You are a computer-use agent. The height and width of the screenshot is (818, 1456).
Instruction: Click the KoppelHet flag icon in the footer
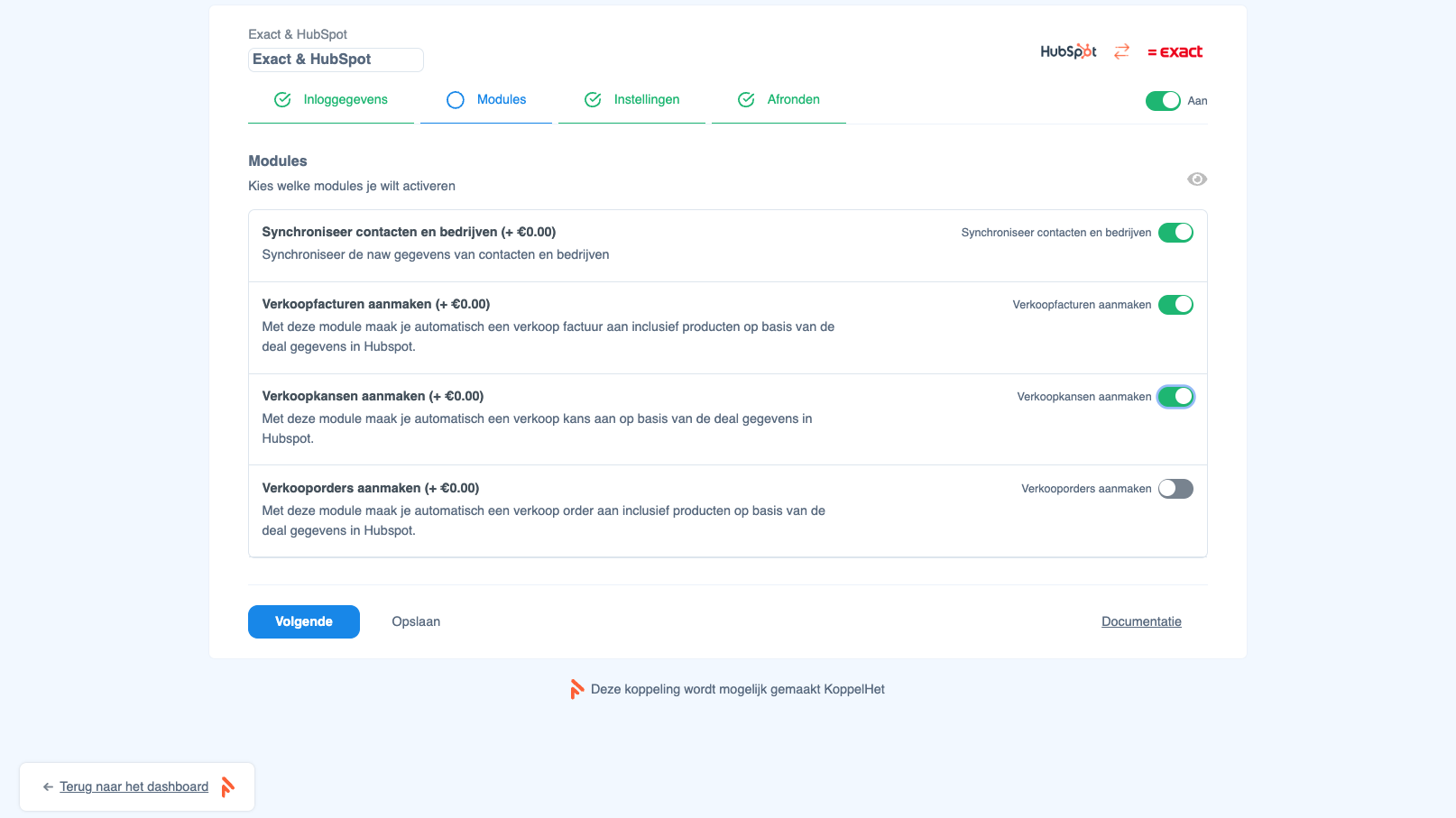click(x=577, y=688)
